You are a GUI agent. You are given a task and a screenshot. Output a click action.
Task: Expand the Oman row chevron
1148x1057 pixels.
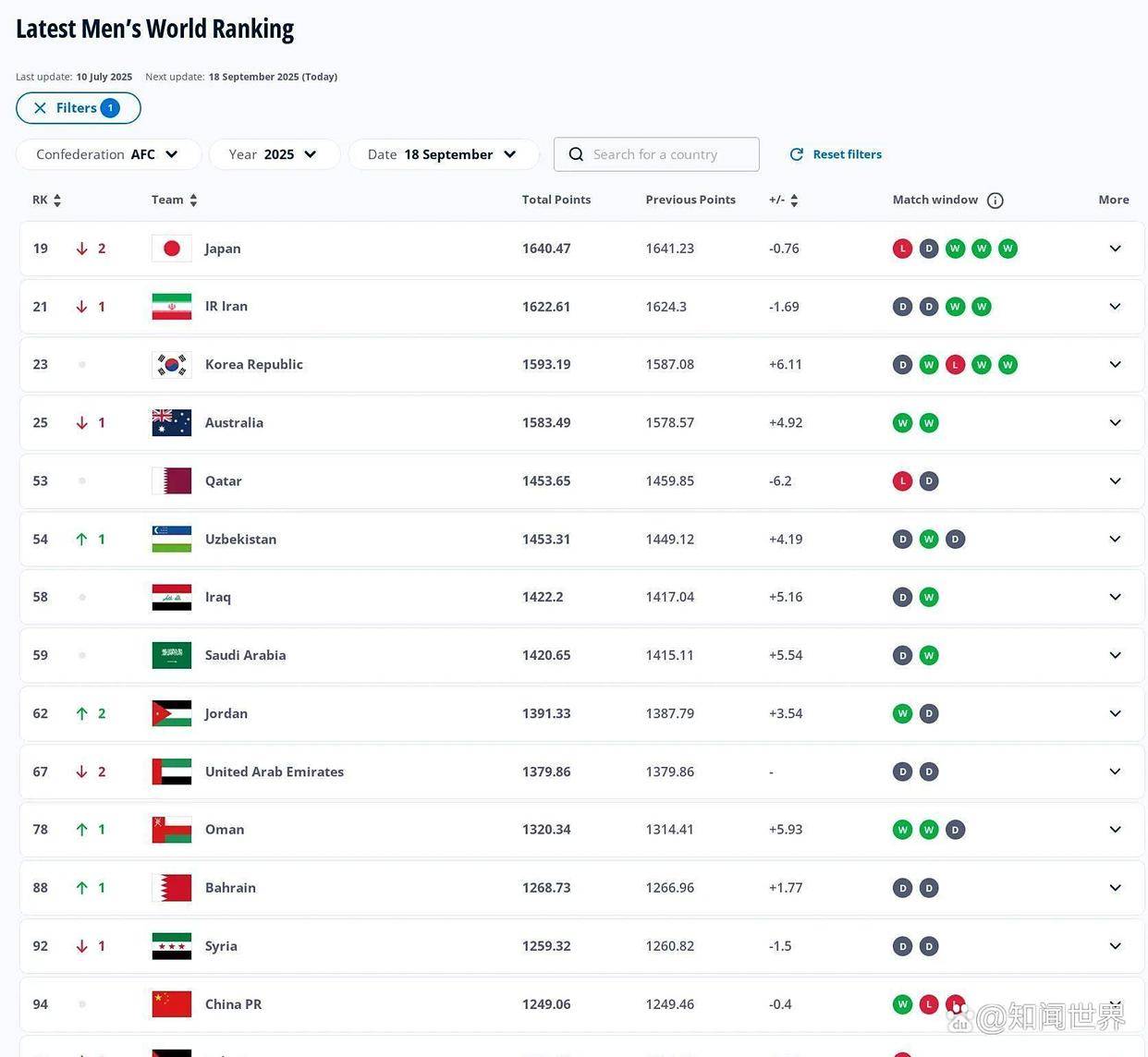click(x=1115, y=830)
